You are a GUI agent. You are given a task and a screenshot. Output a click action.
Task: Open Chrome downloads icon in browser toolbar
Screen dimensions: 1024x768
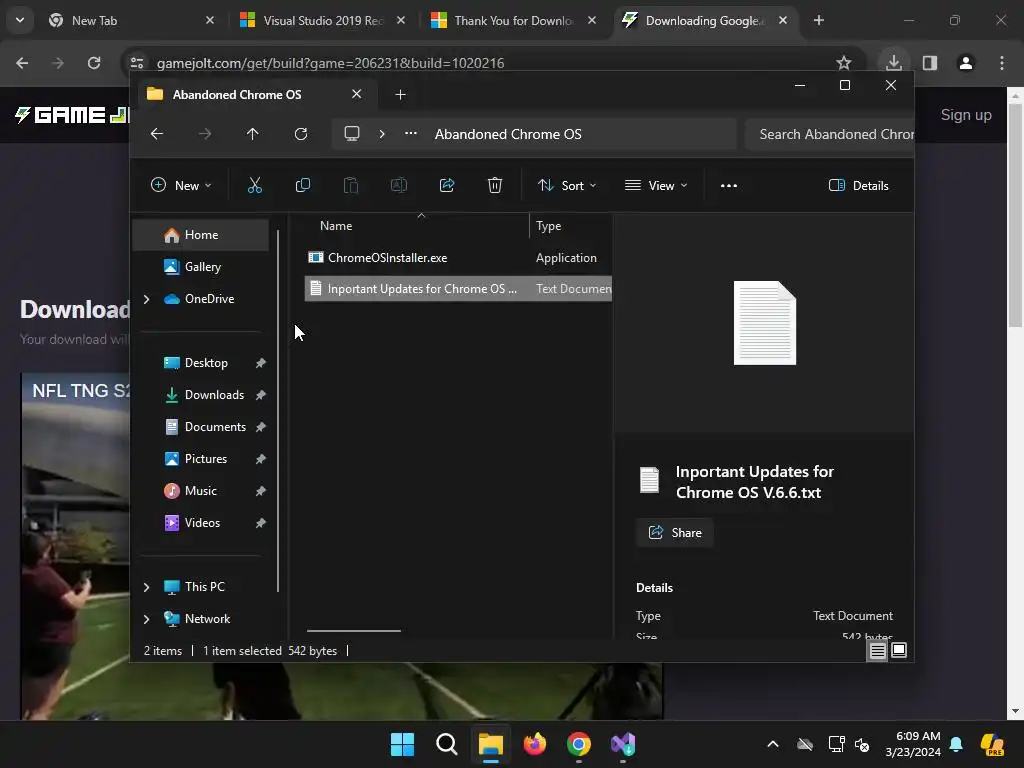click(x=893, y=63)
